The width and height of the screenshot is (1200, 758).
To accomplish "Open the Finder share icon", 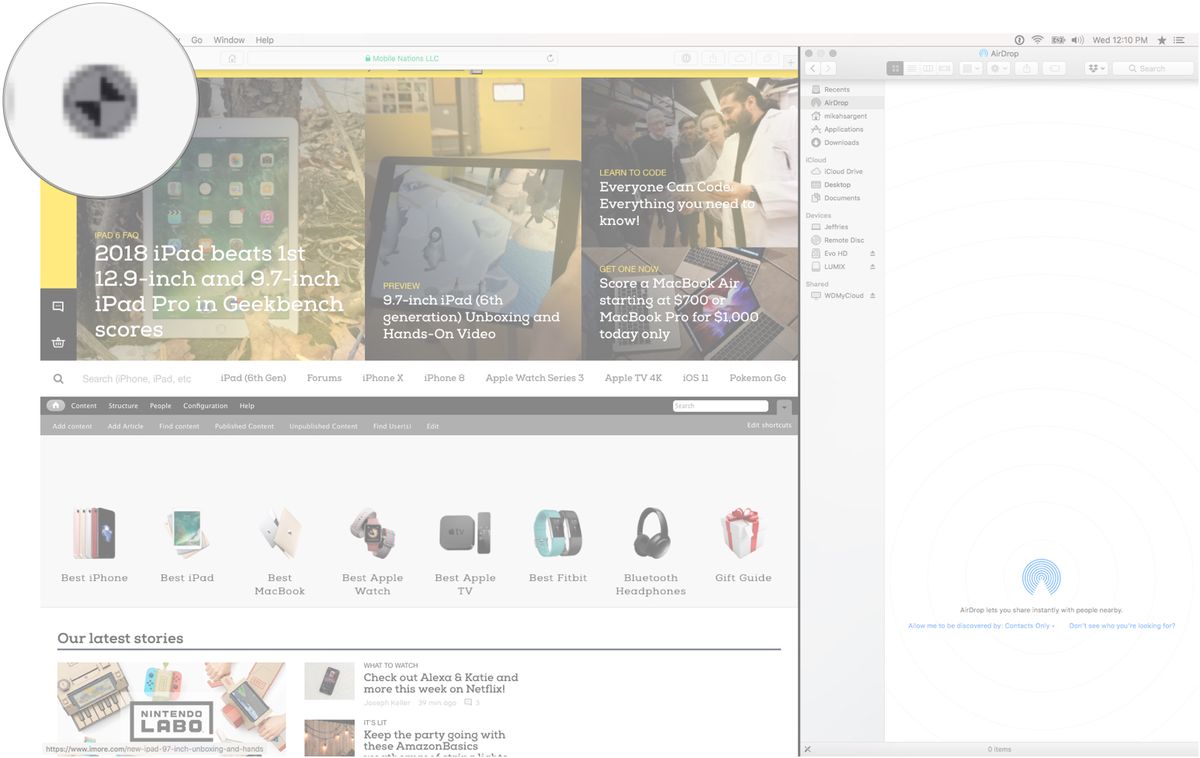I will [1027, 68].
